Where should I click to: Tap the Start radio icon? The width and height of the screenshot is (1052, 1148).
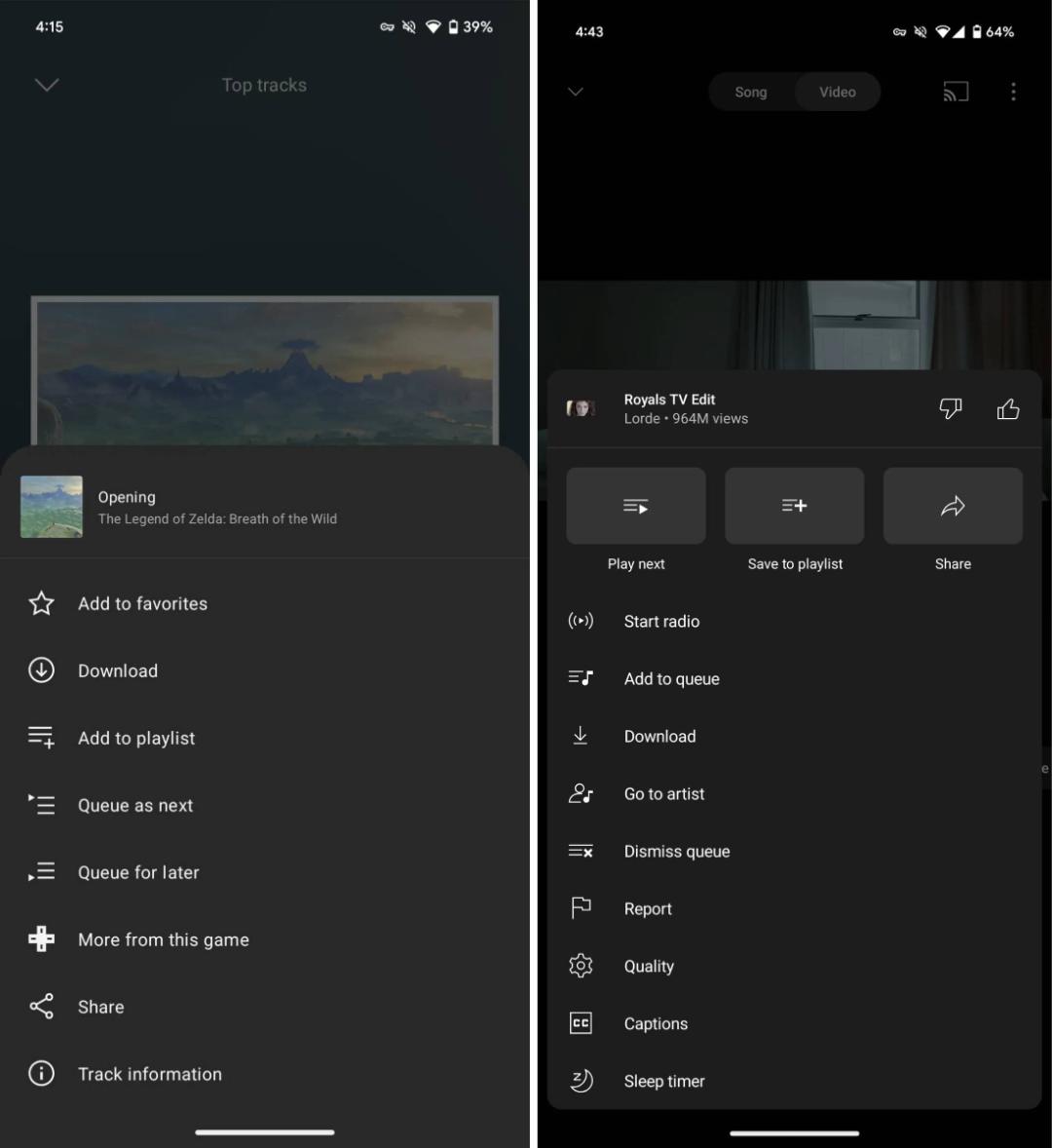coord(581,621)
